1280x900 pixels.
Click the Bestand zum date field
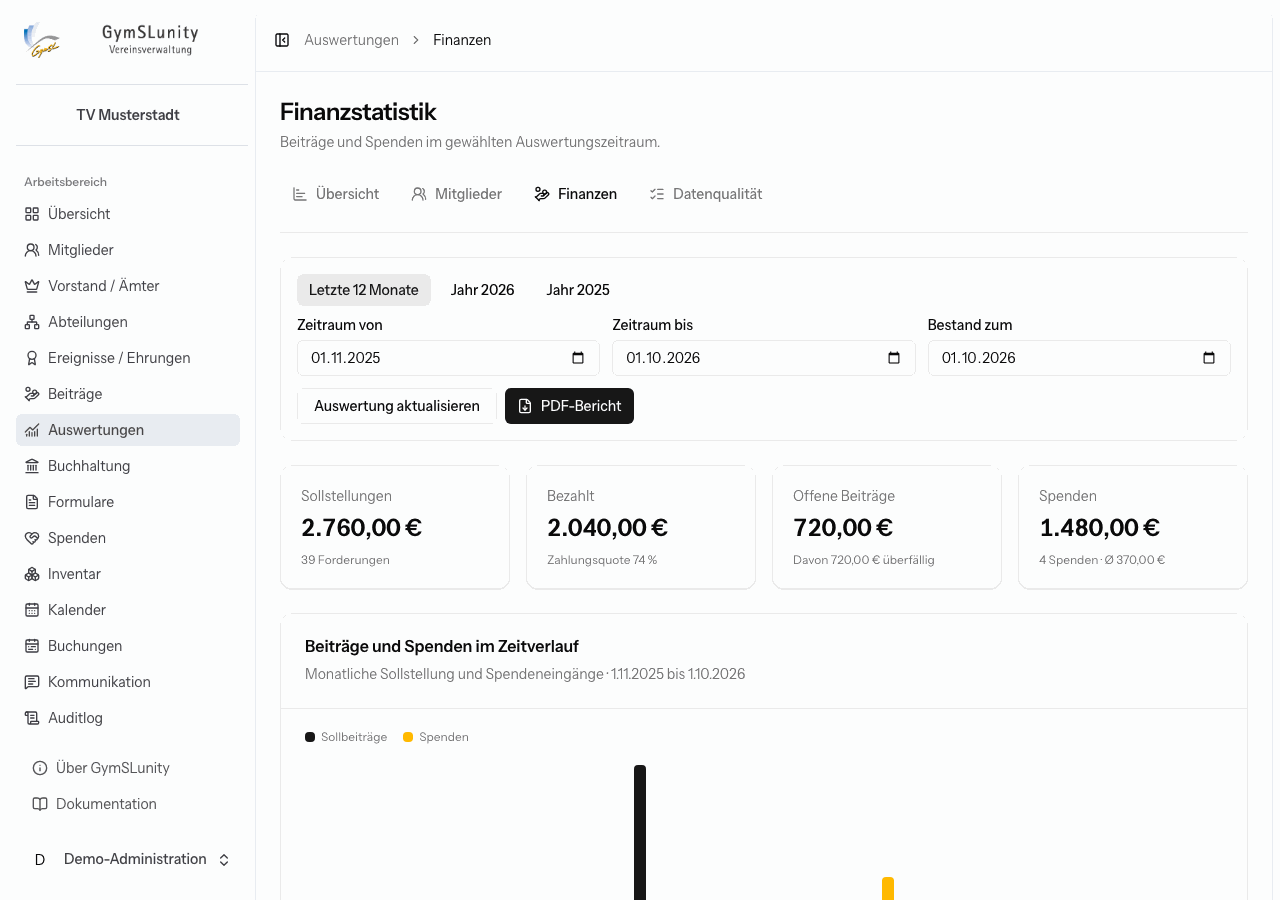[x=1079, y=358]
